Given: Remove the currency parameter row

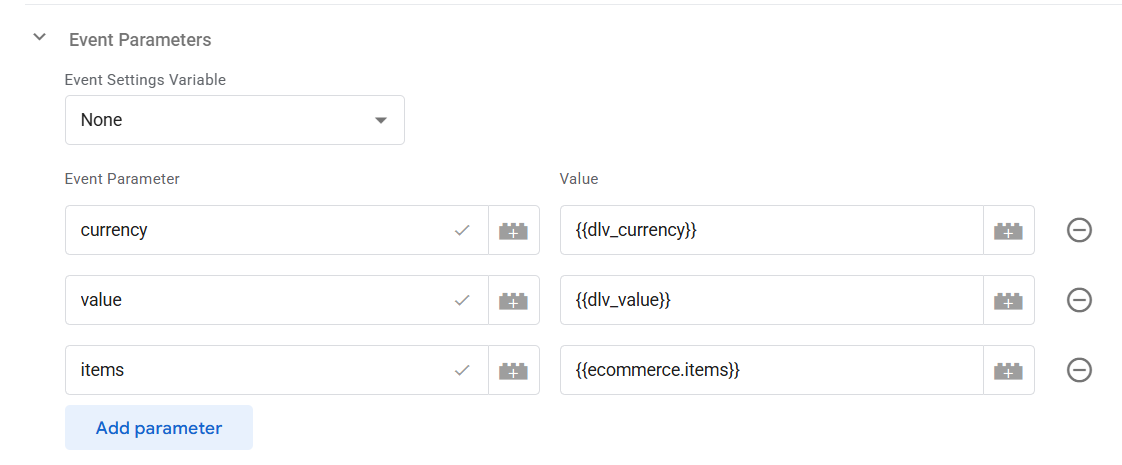Looking at the screenshot, I should [1079, 231].
